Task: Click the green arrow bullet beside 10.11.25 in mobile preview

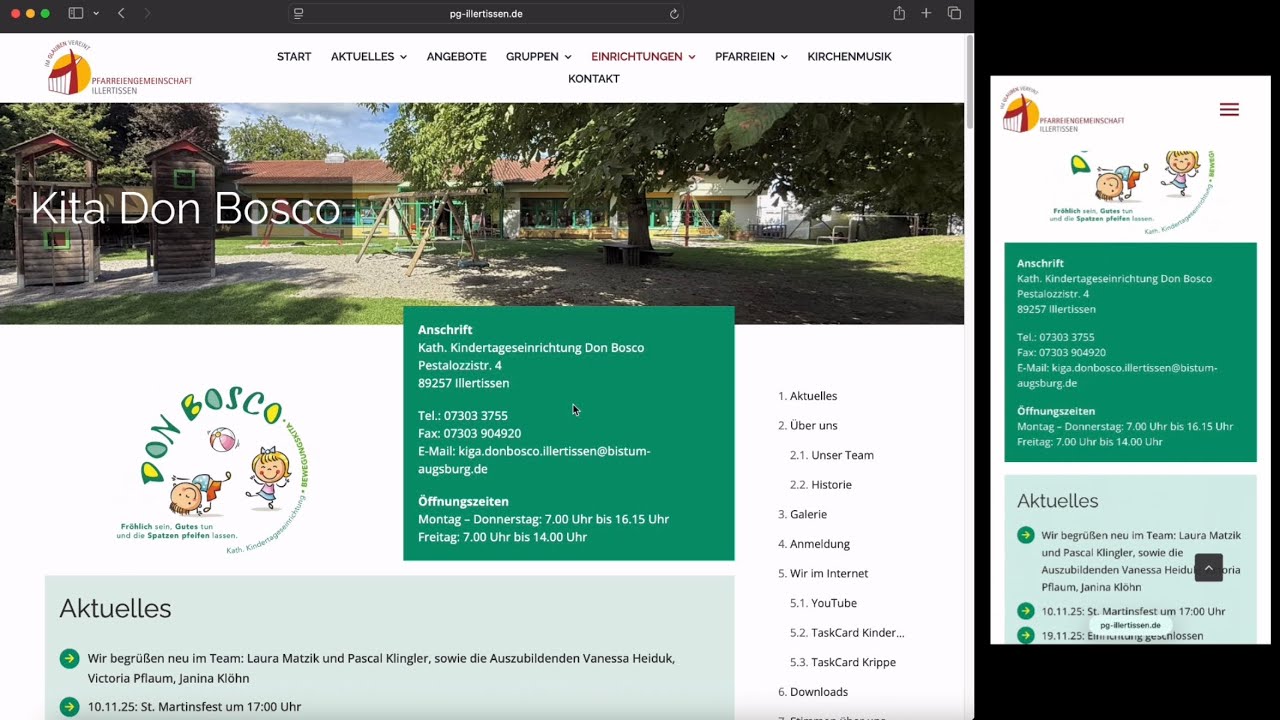Action: click(1025, 611)
